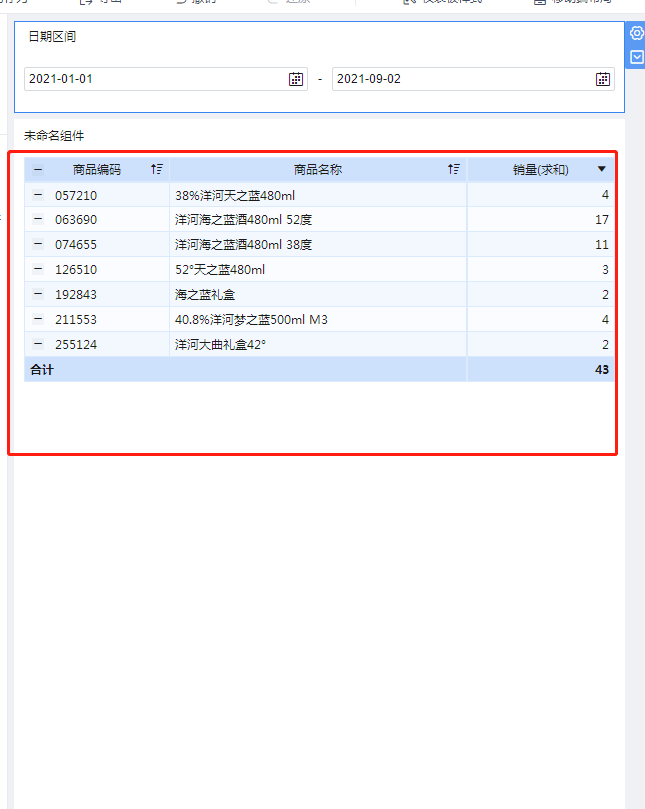Click the 销量(求和) column header
Screen dimensions: 645x809
(x=540, y=170)
